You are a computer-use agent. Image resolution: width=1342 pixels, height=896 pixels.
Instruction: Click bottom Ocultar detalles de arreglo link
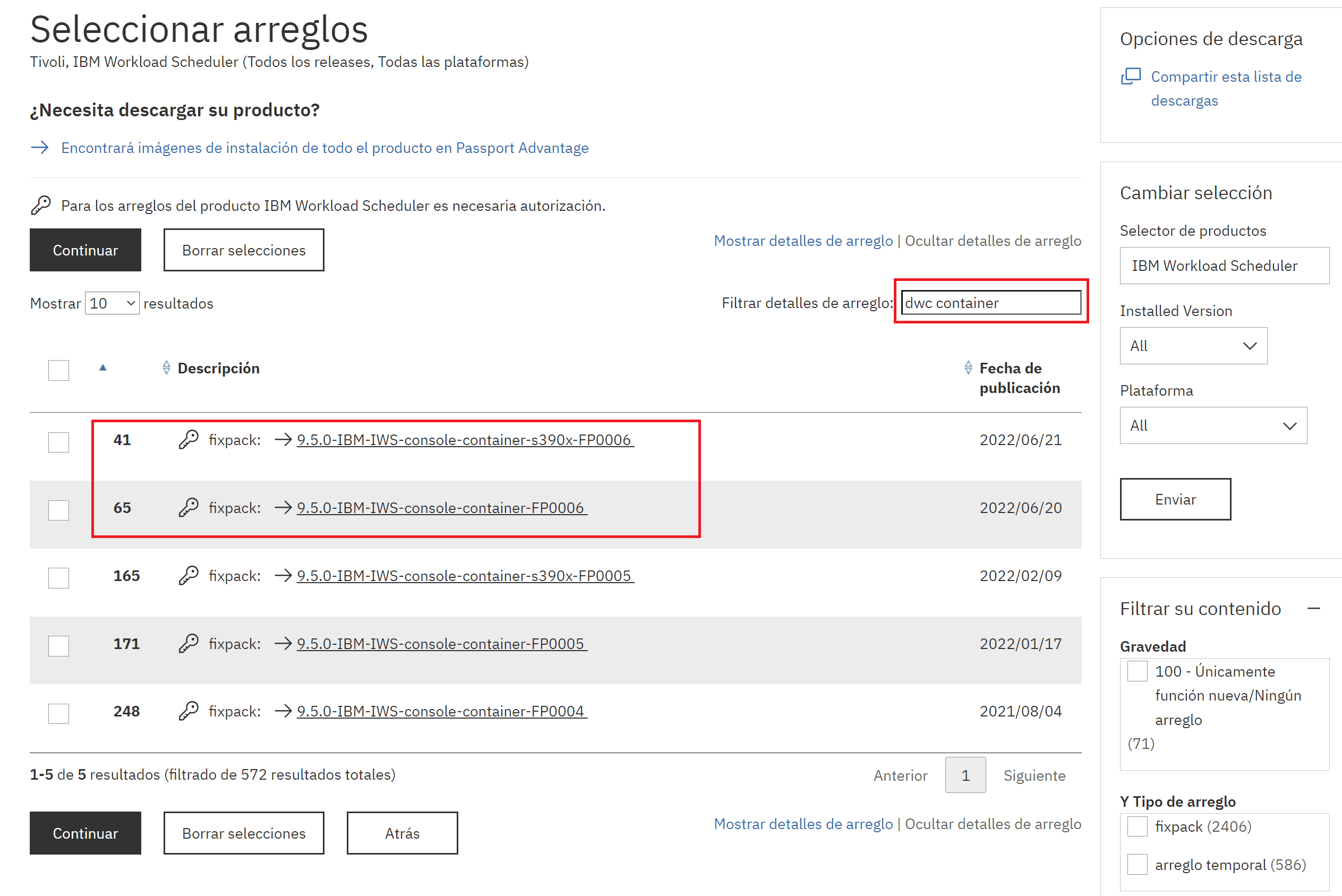tap(993, 824)
